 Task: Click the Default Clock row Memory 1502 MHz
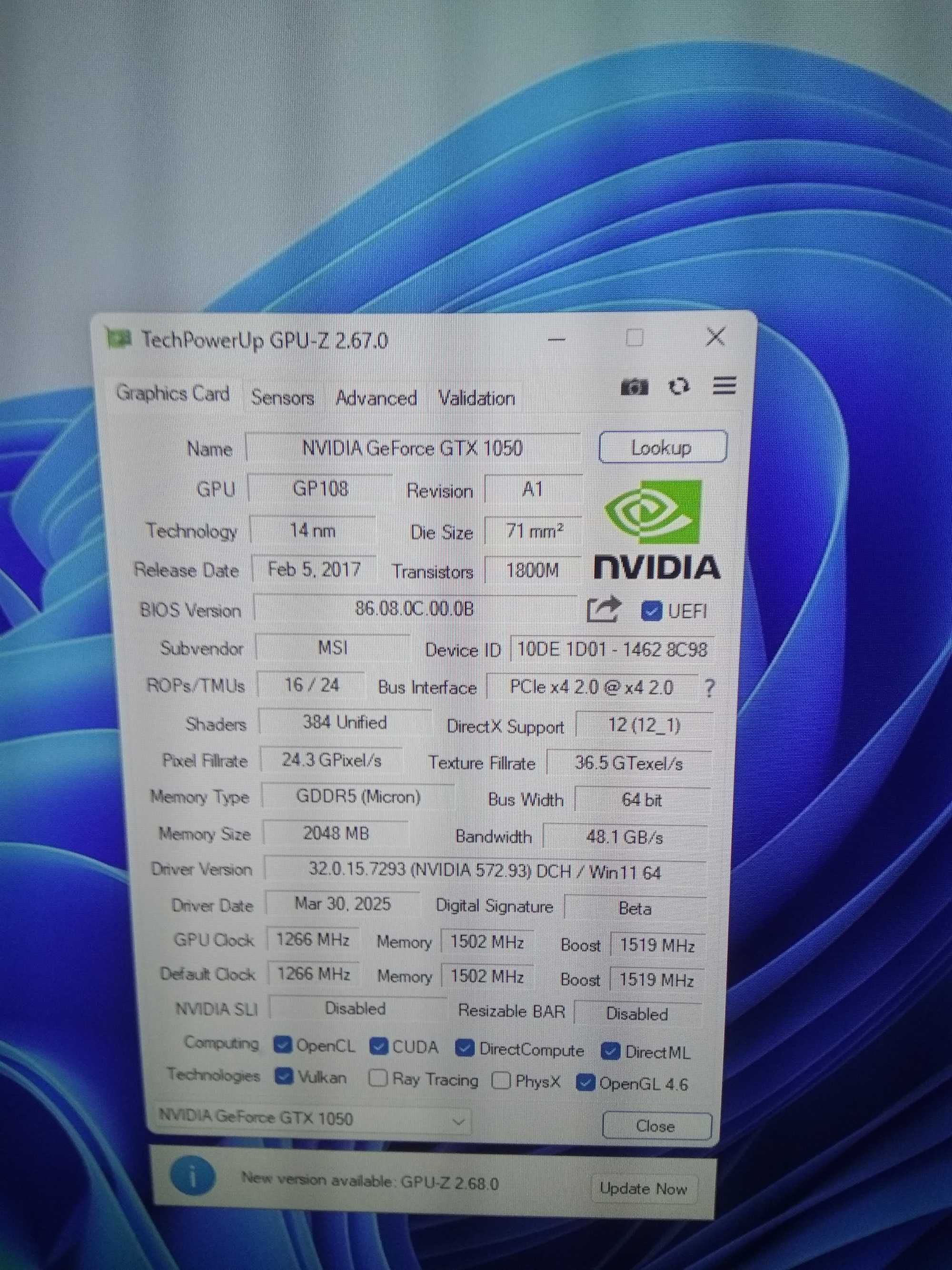point(486,976)
